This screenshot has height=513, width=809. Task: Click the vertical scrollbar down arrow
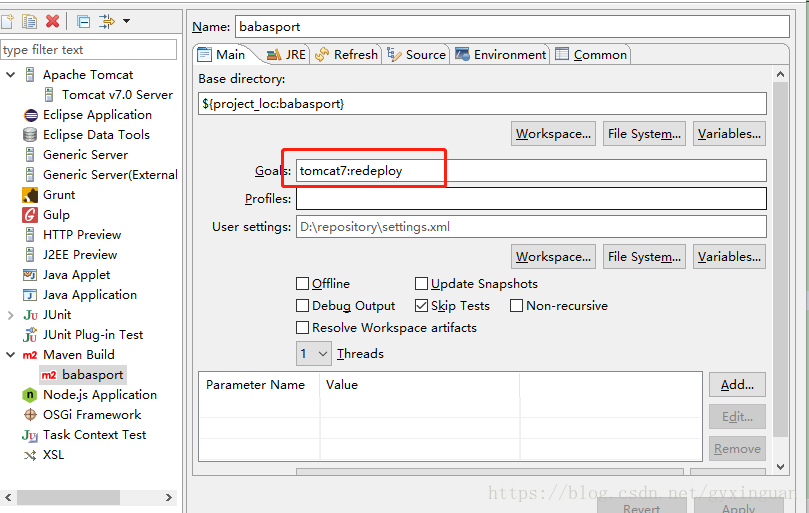pyautogui.click(x=780, y=467)
